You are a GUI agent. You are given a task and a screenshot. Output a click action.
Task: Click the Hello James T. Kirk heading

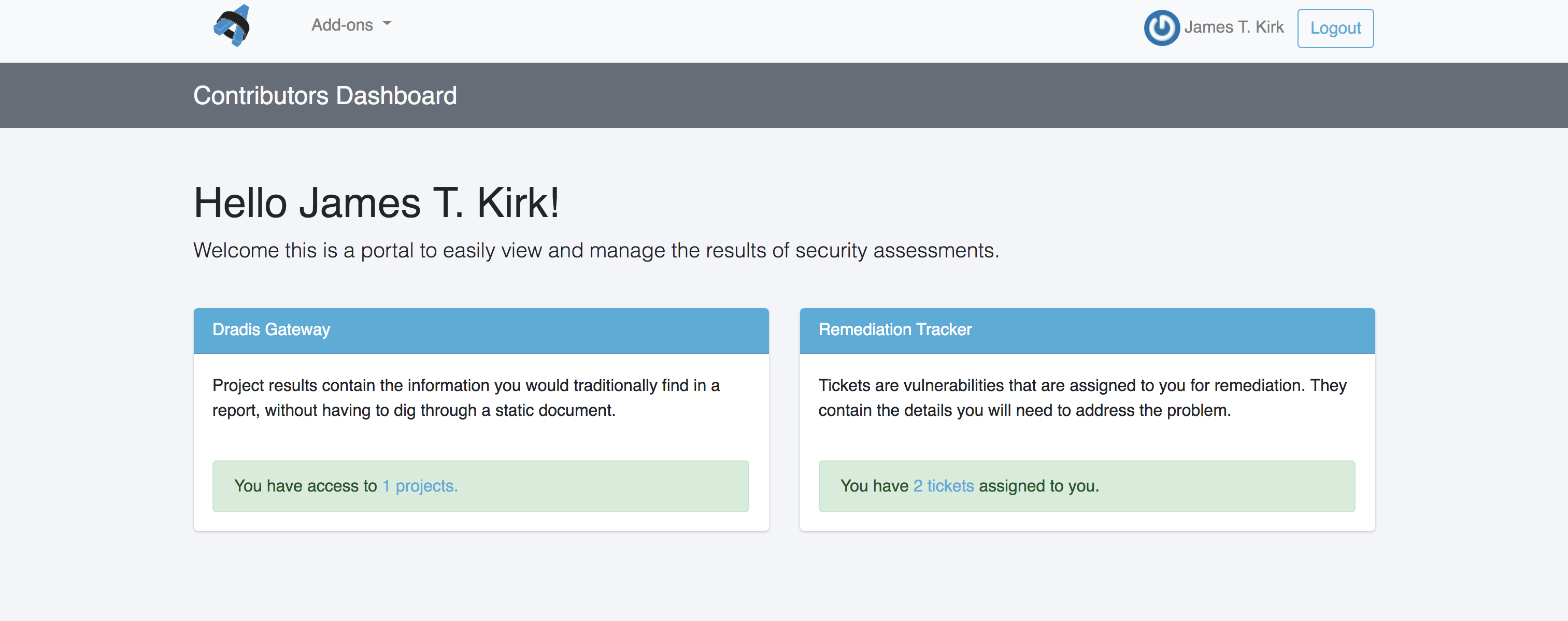(376, 203)
